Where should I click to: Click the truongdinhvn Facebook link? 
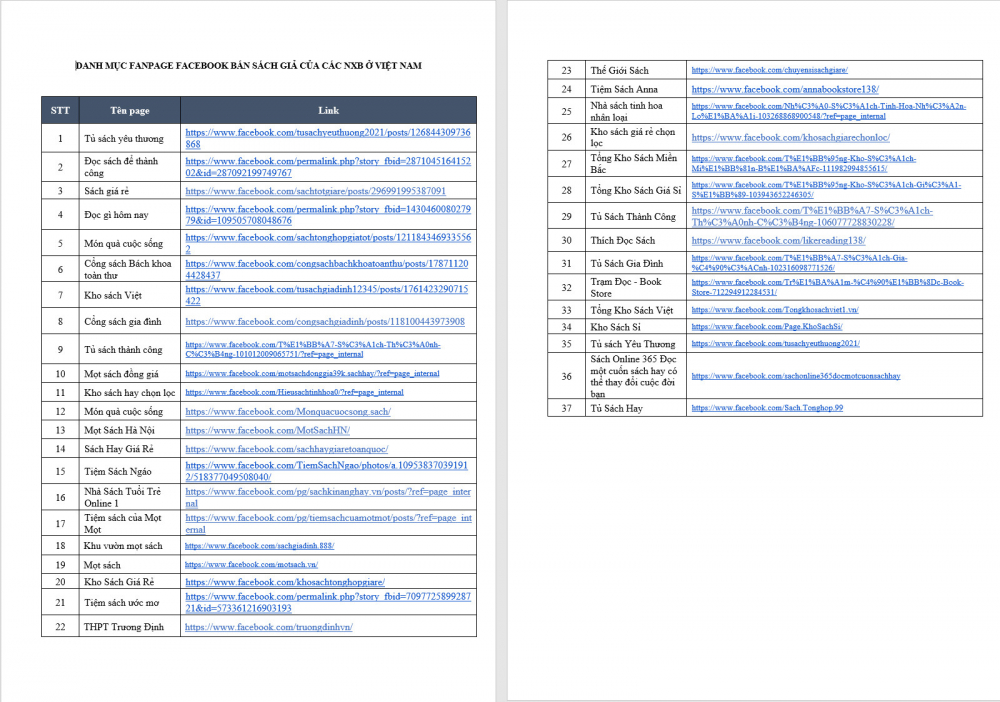[268, 627]
